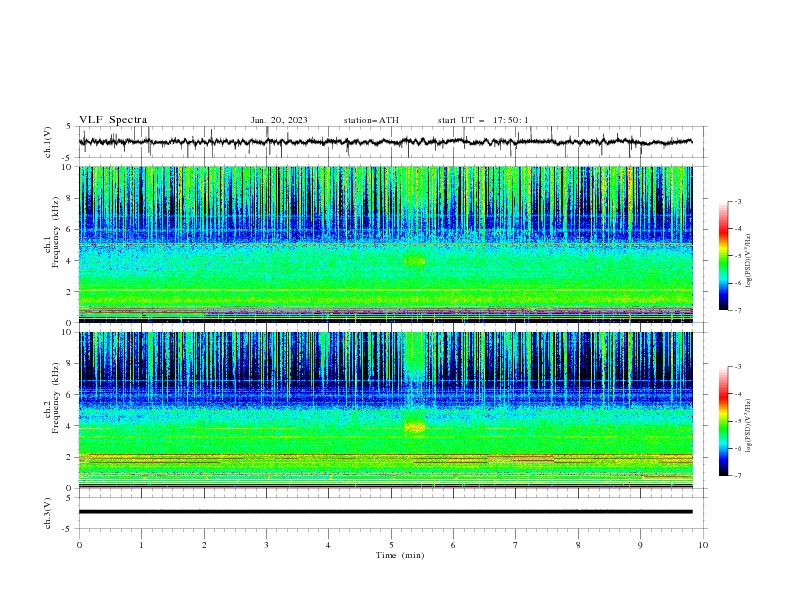Click the "Time (min)" x-axis label
Screen dimensions: 792x612
coord(400,555)
